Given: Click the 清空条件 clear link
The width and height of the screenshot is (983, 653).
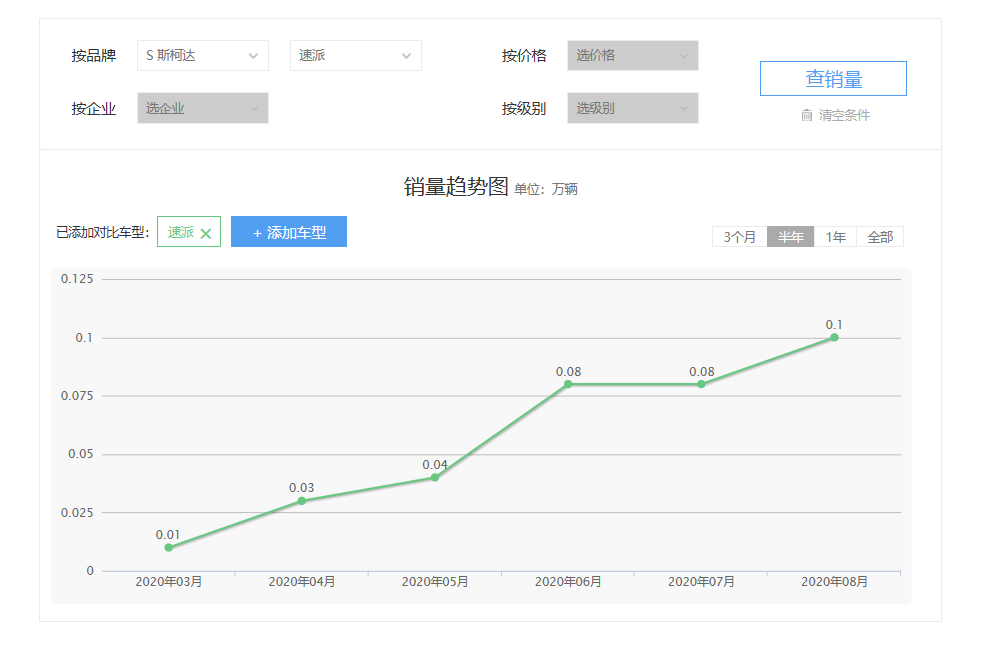Looking at the screenshot, I should tap(843, 115).
